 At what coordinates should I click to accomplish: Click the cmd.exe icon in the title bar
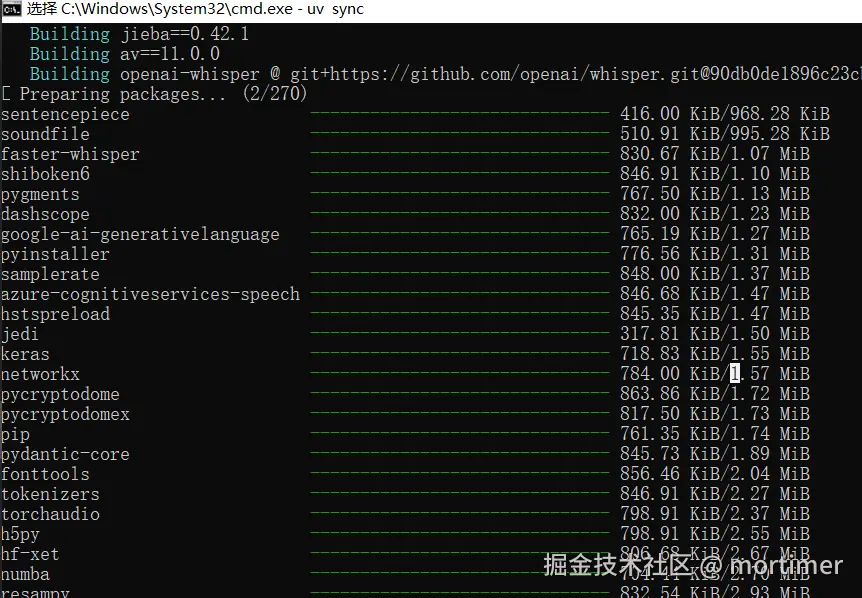(12, 9)
